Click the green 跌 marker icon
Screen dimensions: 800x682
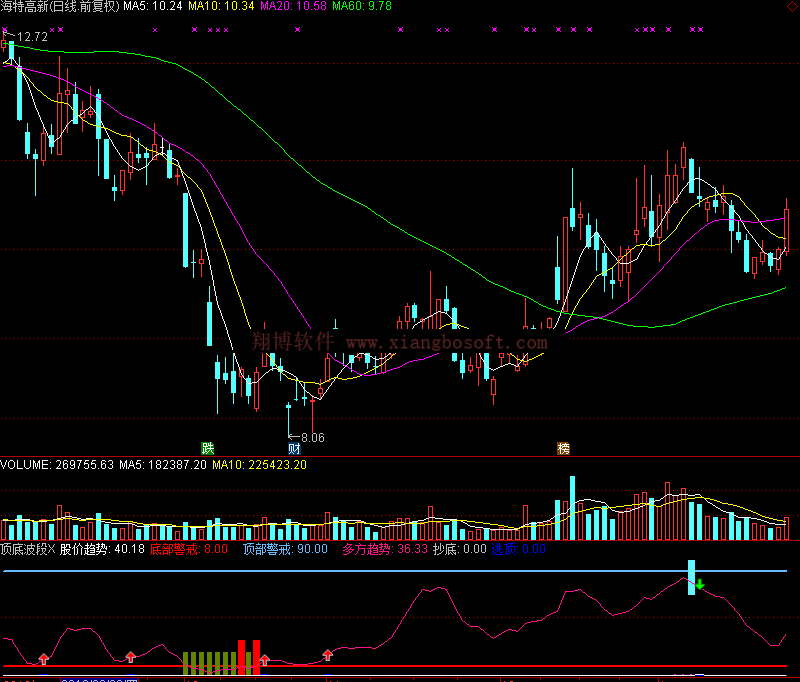click(x=207, y=448)
